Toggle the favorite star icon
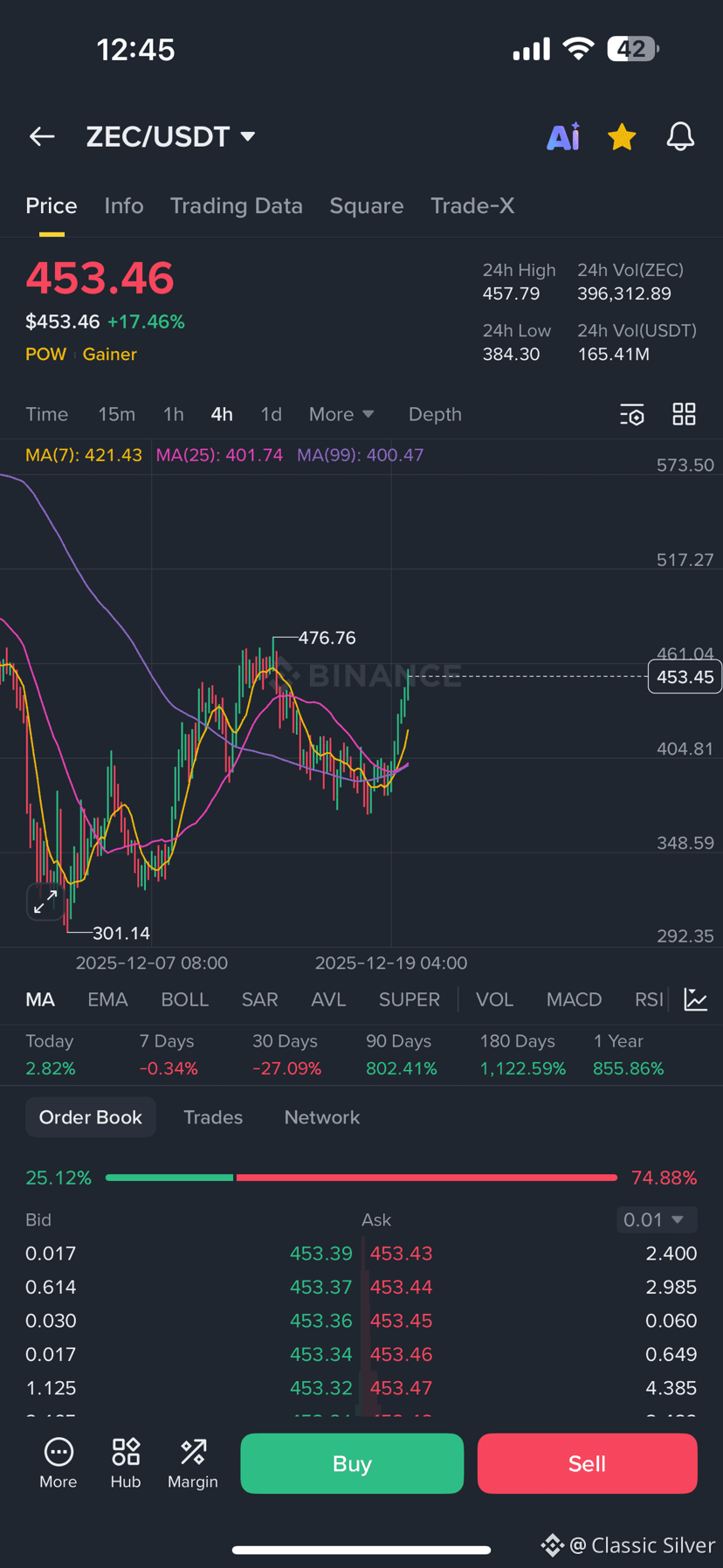 coord(622,136)
